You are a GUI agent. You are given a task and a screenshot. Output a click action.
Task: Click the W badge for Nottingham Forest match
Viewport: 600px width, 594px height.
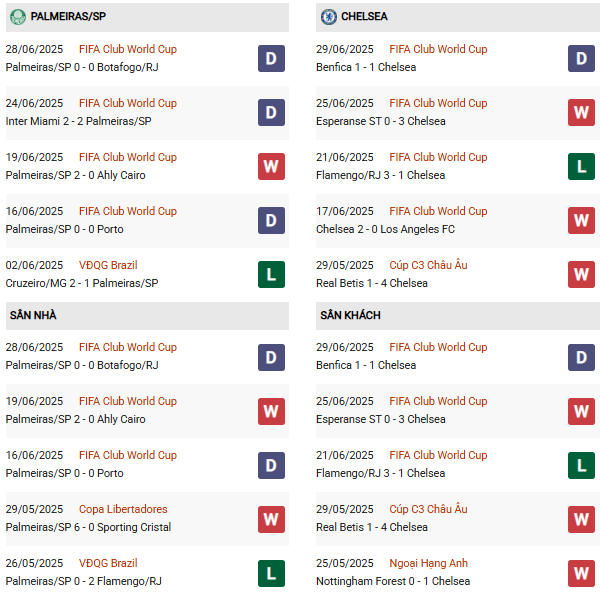point(581,572)
